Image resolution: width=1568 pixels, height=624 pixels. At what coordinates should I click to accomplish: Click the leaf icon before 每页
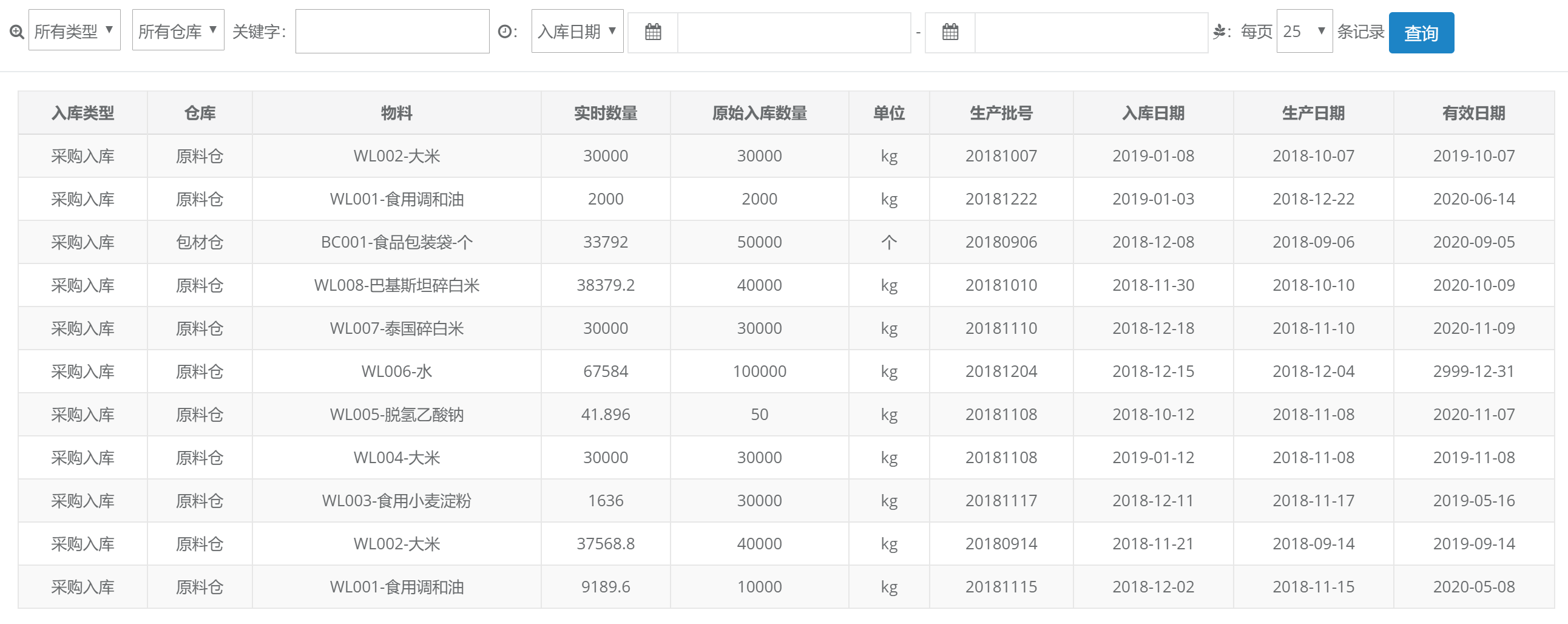click(x=1218, y=32)
